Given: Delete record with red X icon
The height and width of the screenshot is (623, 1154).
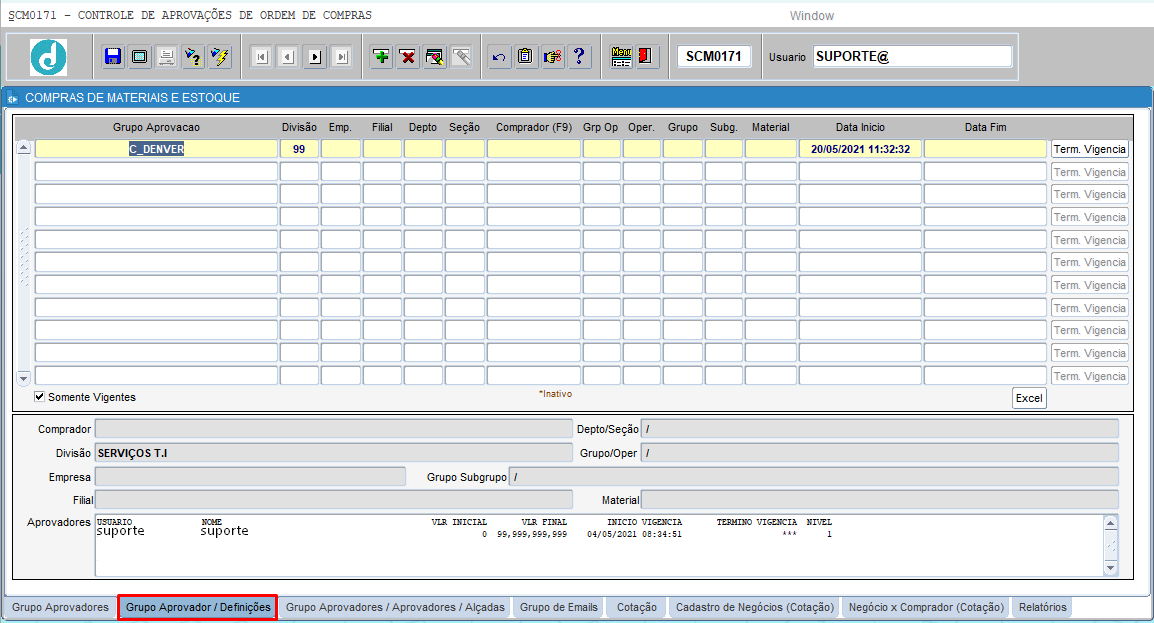Looking at the screenshot, I should [408, 57].
